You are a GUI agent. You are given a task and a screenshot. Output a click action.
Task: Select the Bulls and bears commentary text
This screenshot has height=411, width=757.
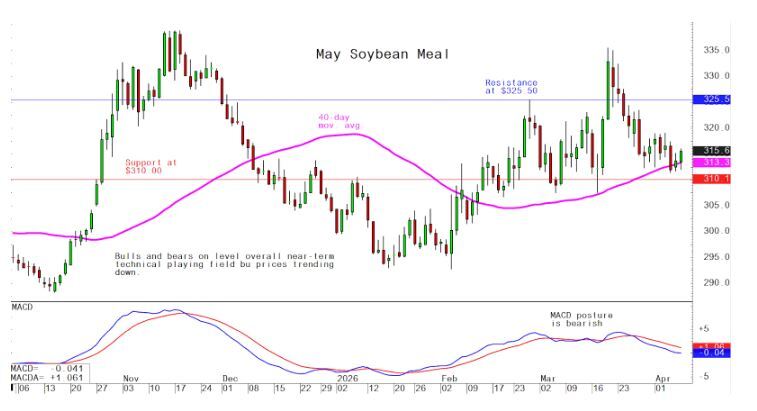pyautogui.click(x=224, y=264)
